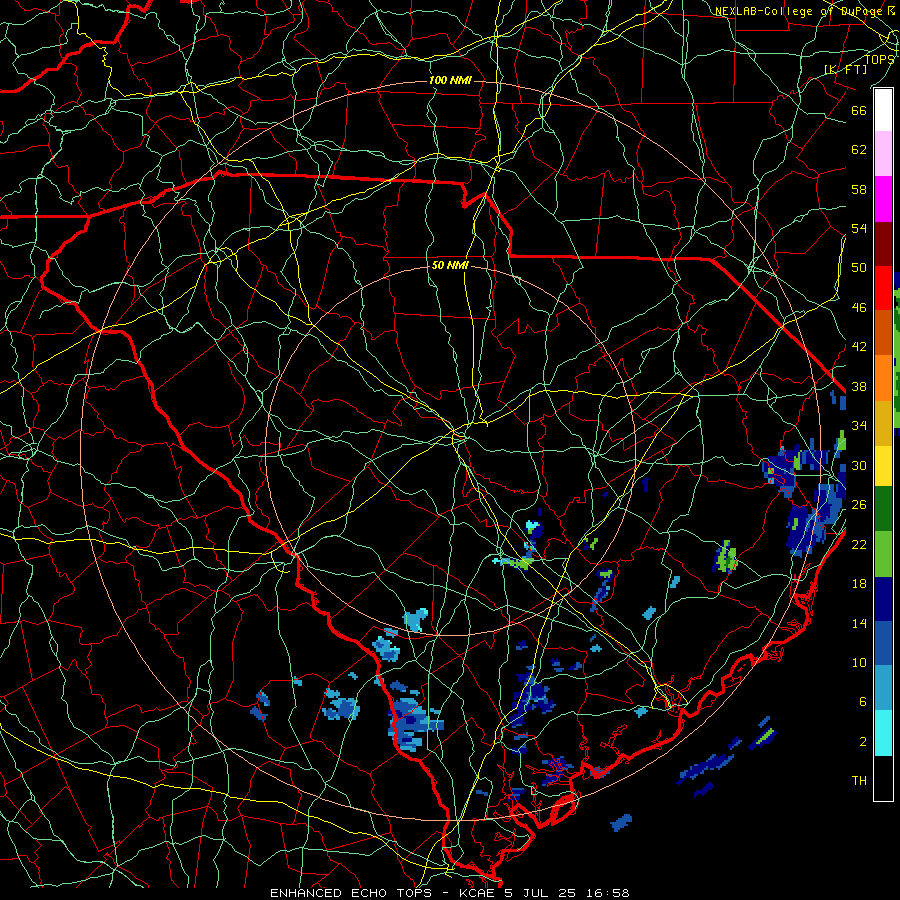The height and width of the screenshot is (900, 900).
Task: Click the '54' legend value
Action: (859, 228)
